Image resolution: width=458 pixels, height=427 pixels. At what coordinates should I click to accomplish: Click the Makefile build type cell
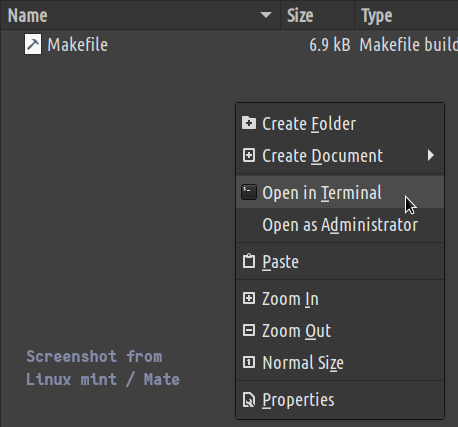tap(409, 45)
